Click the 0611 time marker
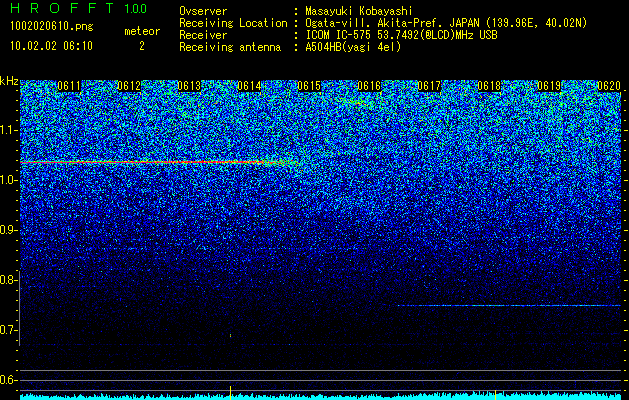The width and height of the screenshot is (629, 400). 69,86
